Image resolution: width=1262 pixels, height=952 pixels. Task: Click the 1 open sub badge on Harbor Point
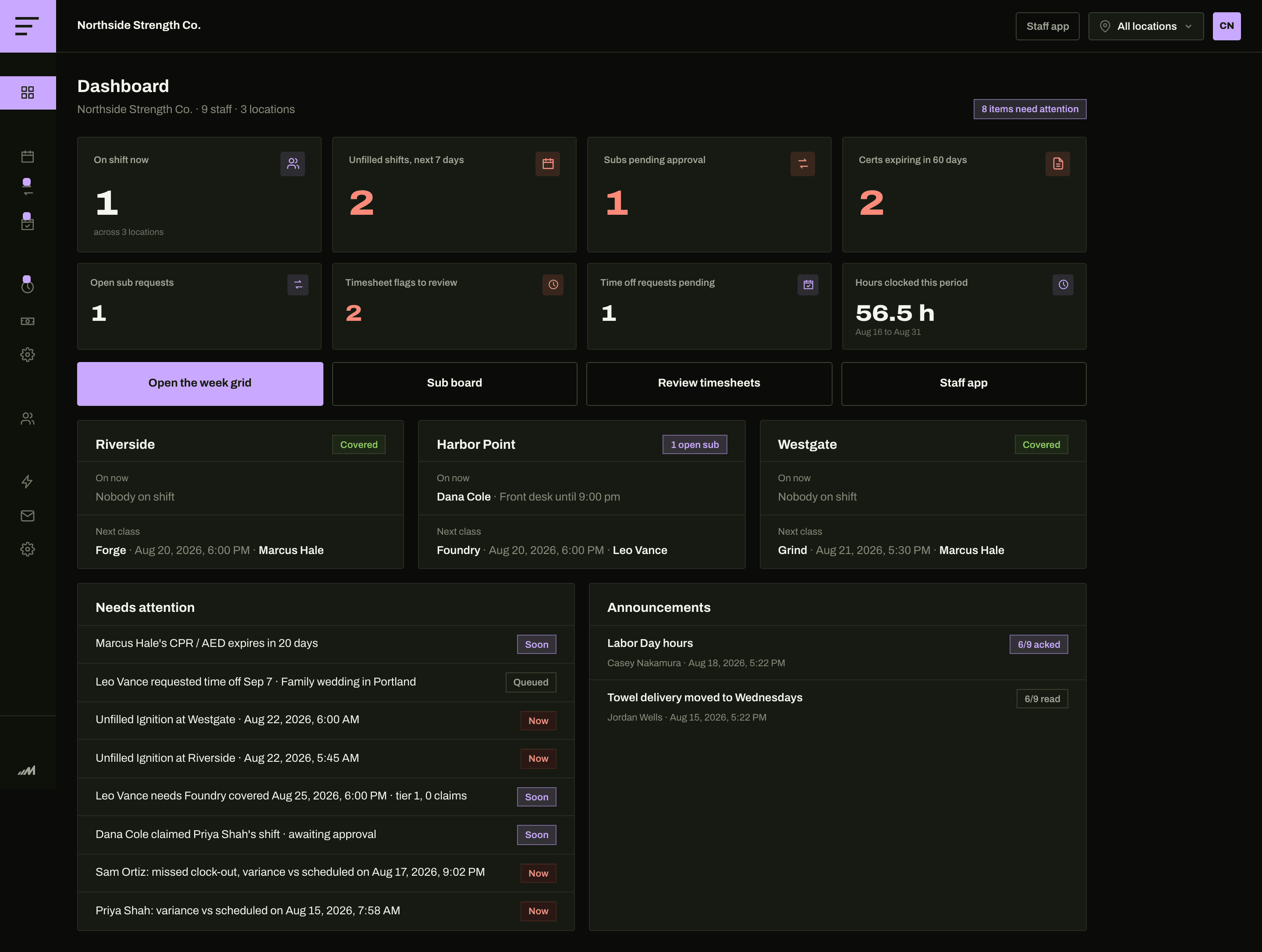point(695,444)
